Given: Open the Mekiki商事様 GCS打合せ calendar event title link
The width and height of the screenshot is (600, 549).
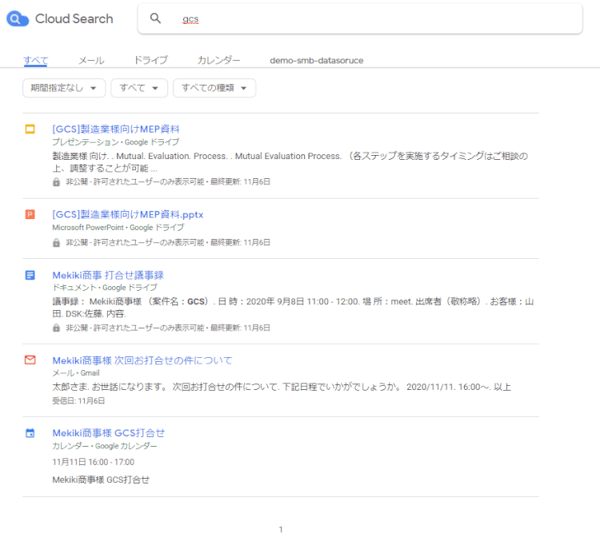Looking at the screenshot, I should [x=109, y=433].
